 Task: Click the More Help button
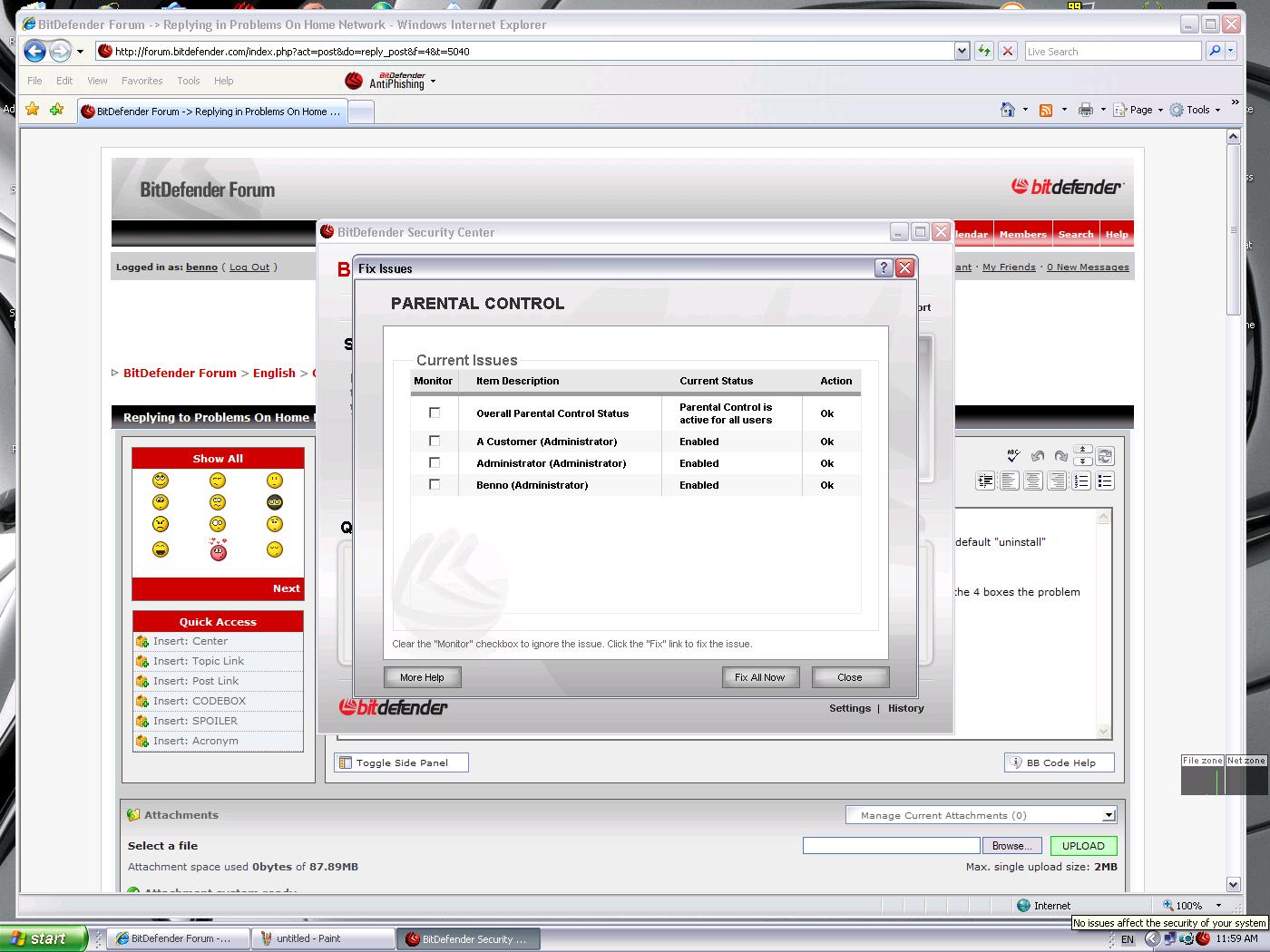422,677
